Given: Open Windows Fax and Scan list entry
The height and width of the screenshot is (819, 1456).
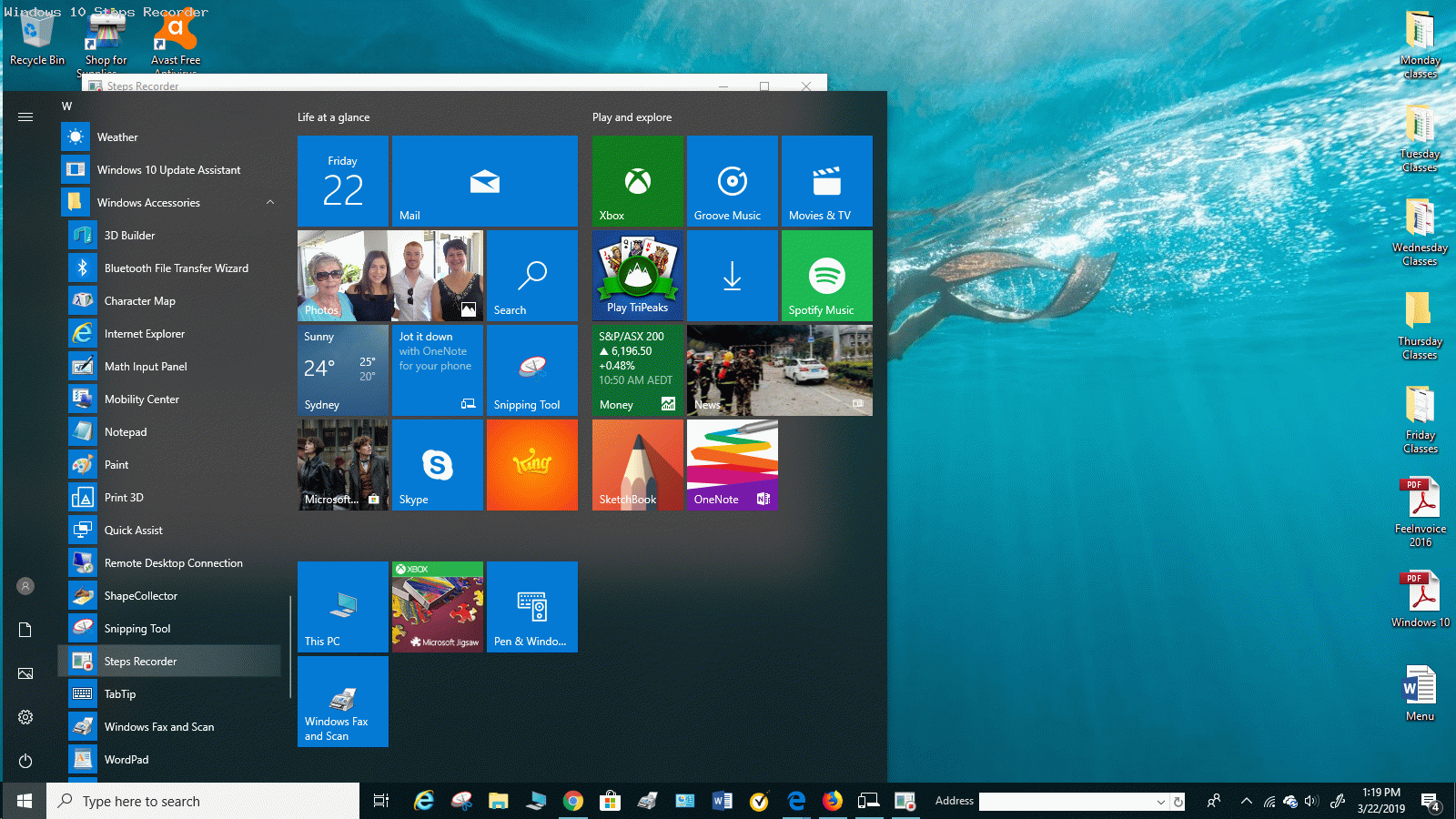Looking at the screenshot, I should coord(170,727).
